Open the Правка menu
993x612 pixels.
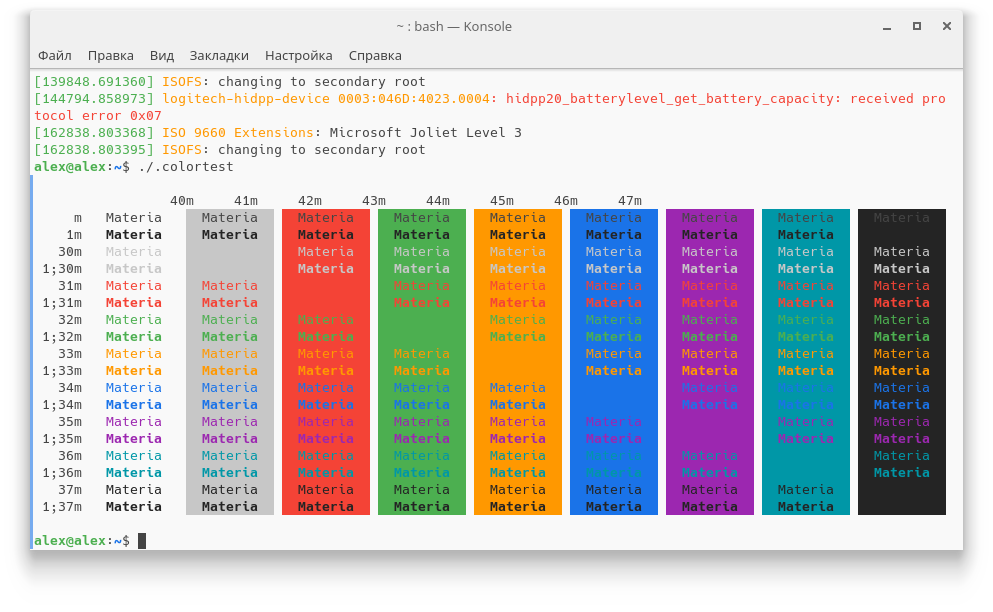(111, 56)
